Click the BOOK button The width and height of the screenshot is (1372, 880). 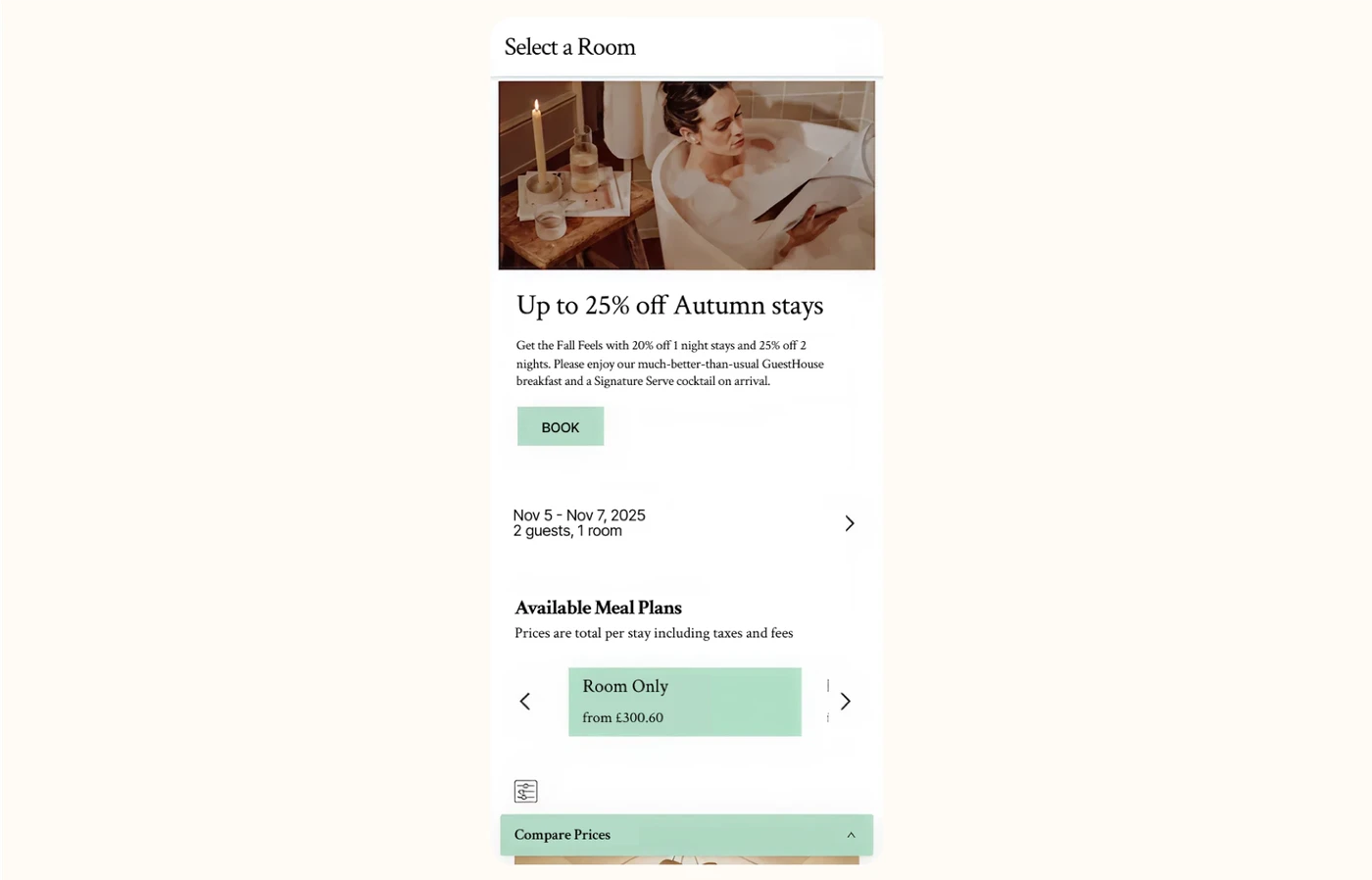pos(561,426)
